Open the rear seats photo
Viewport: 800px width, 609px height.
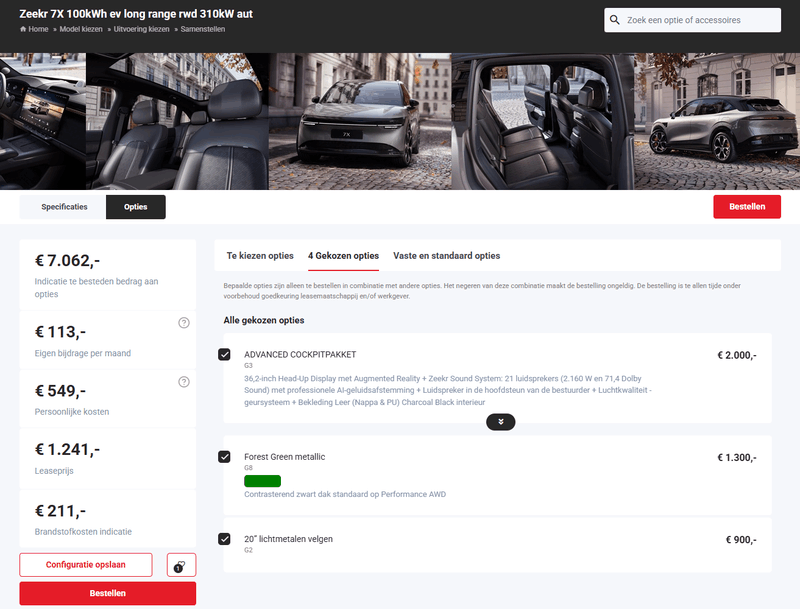click(x=542, y=121)
